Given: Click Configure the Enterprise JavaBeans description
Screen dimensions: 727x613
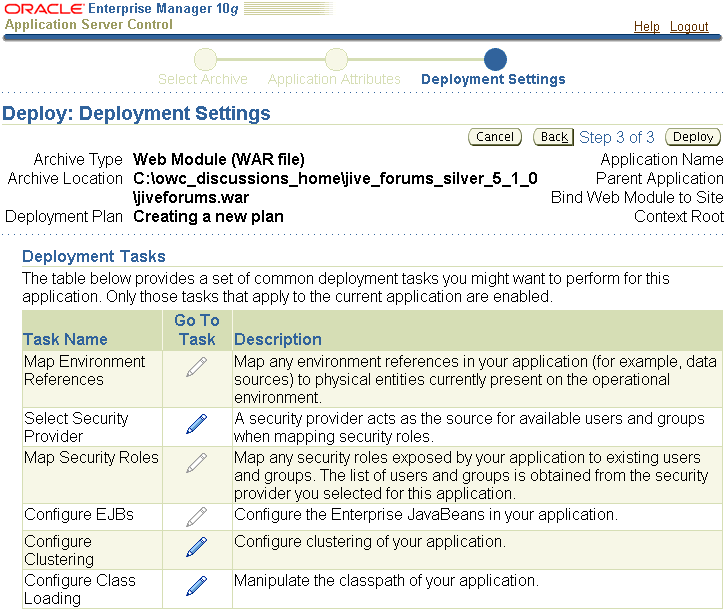Looking at the screenshot, I should coord(426,515).
